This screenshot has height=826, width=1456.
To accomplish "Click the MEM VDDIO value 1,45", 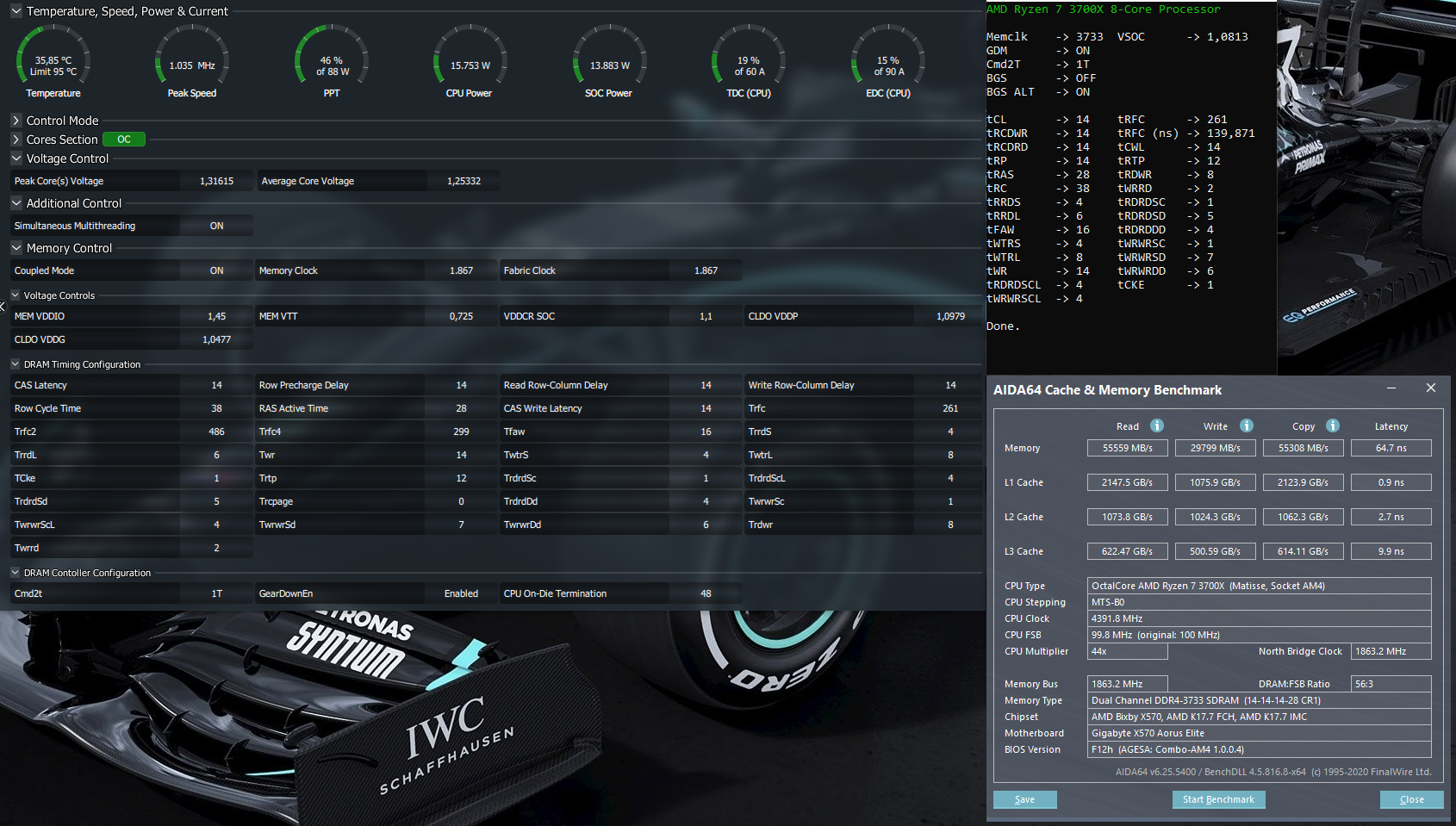I will tap(216, 316).
